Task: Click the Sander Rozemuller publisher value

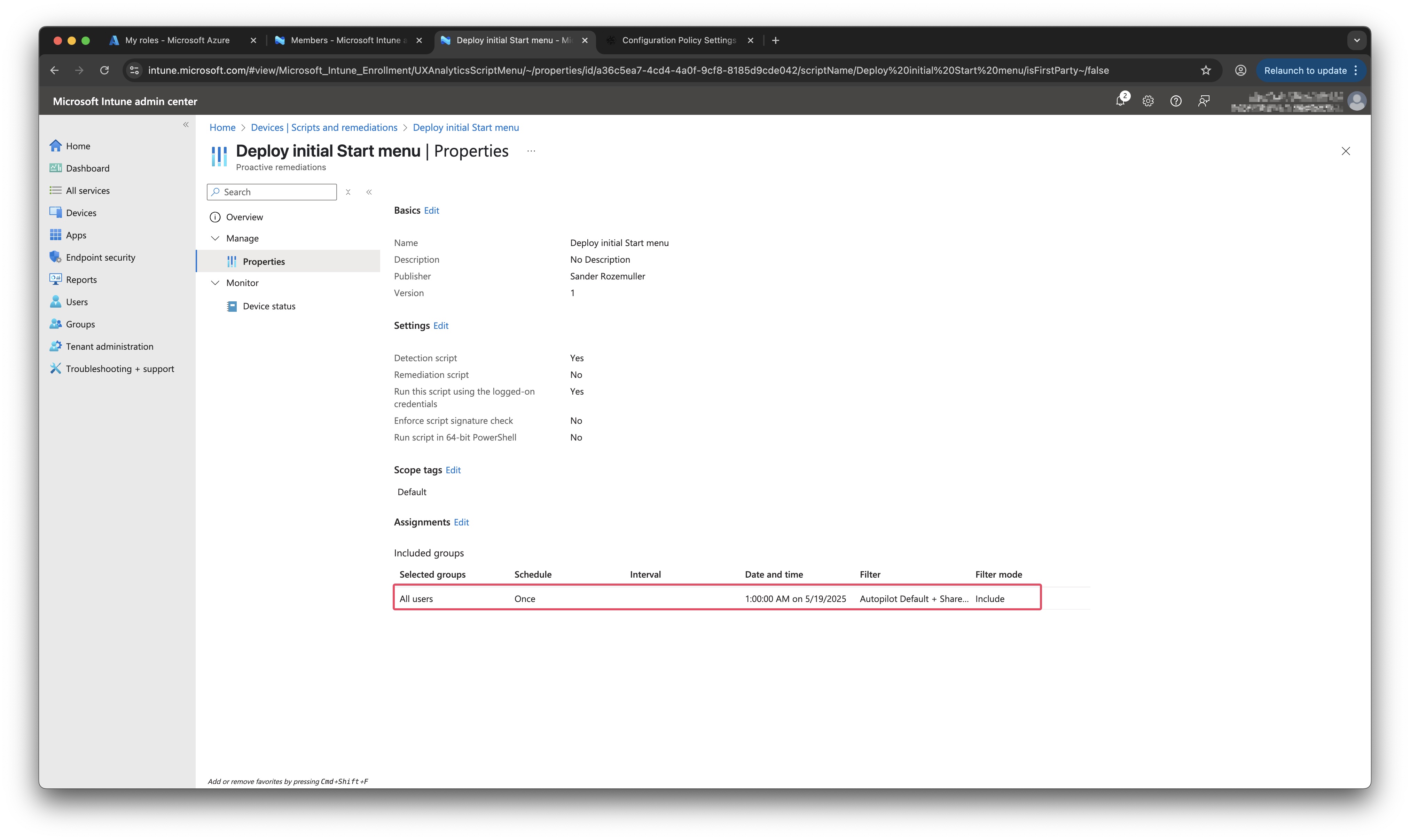Action: click(607, 276)
